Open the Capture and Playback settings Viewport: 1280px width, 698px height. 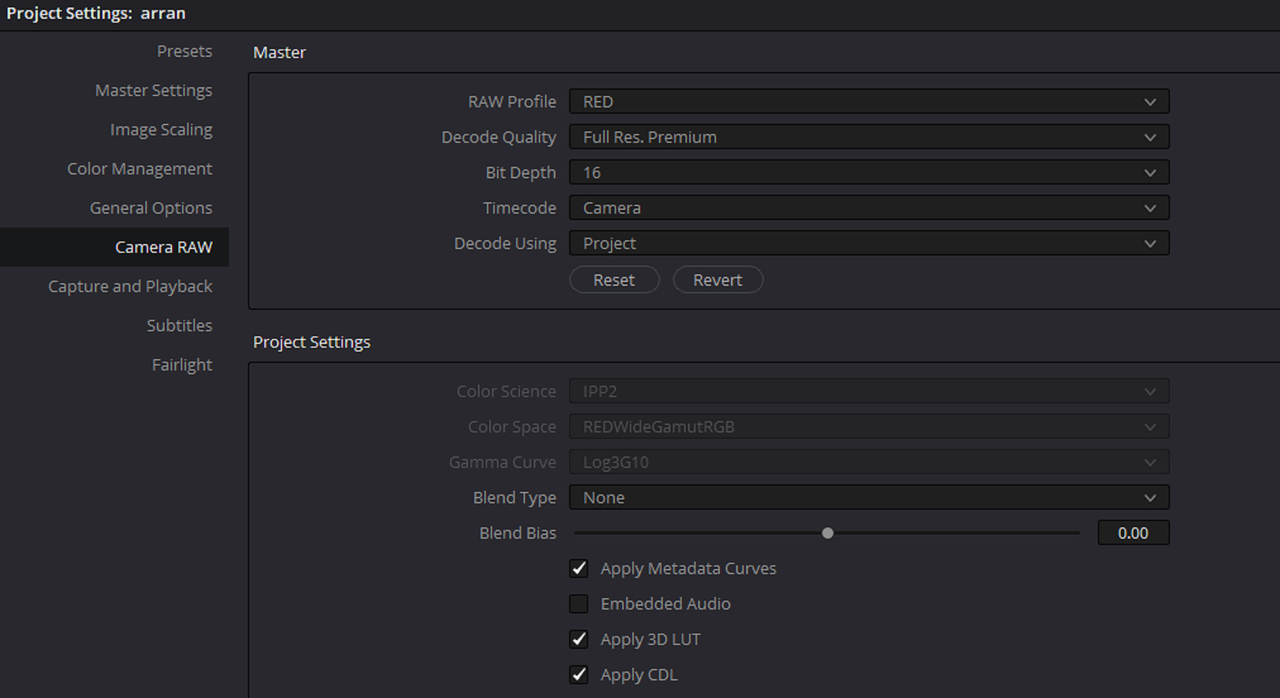[x=130, y=286]
